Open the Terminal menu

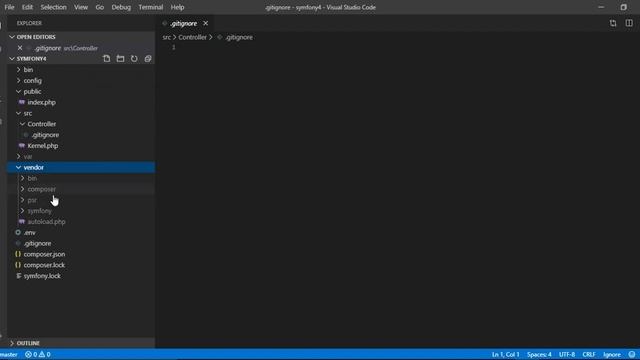click(x=151, y=7)
